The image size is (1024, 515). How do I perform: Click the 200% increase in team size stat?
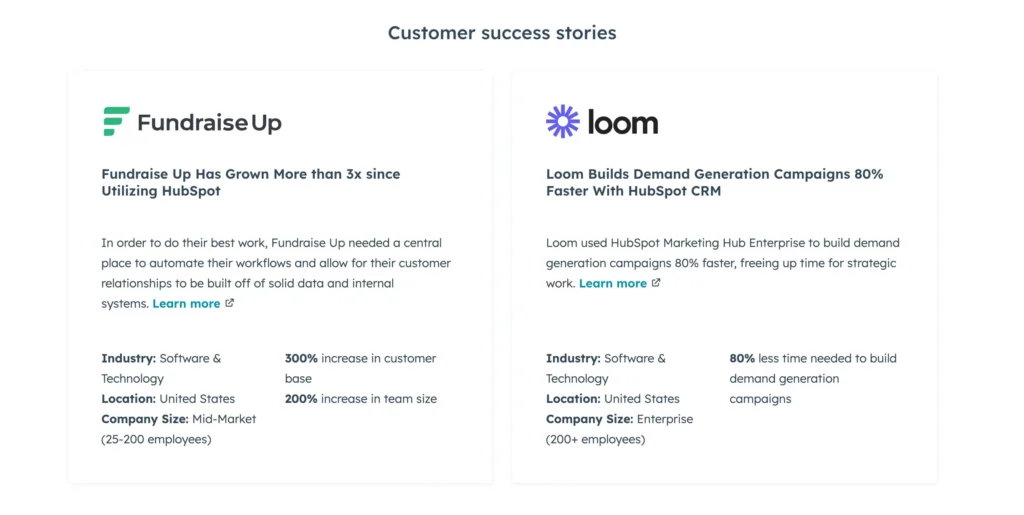coord(360,399)
